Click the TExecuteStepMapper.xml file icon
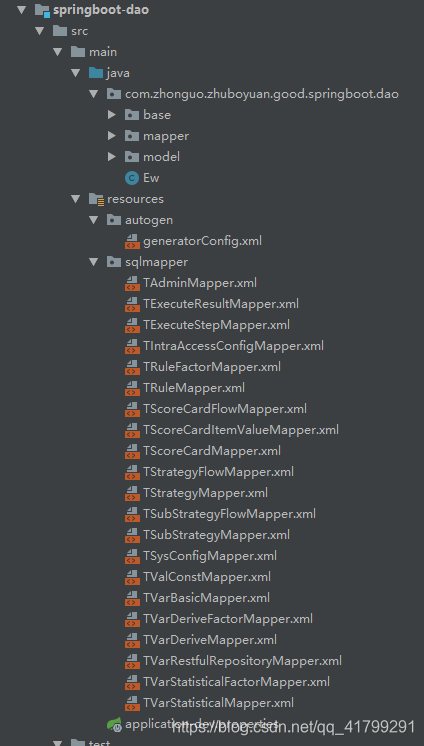This screenshot has width=424, height=746. (x=132, y=325)
